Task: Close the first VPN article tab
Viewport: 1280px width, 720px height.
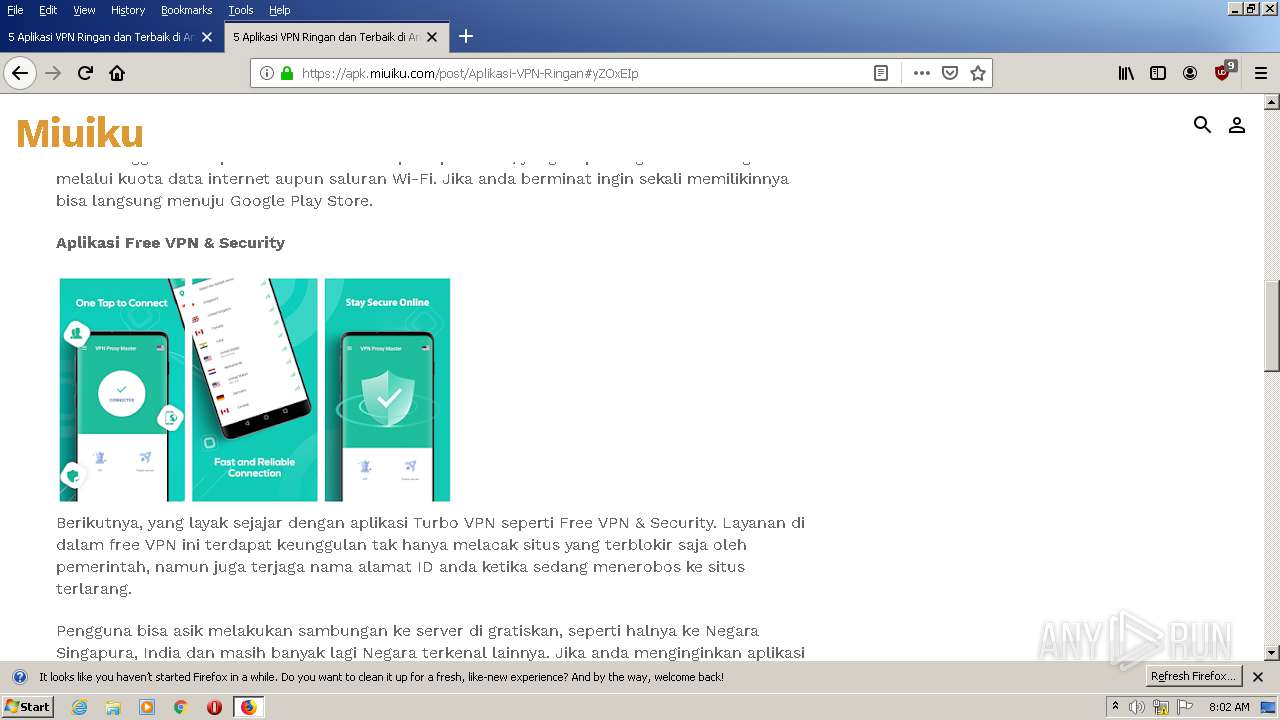Action: [x=207, y=37]
